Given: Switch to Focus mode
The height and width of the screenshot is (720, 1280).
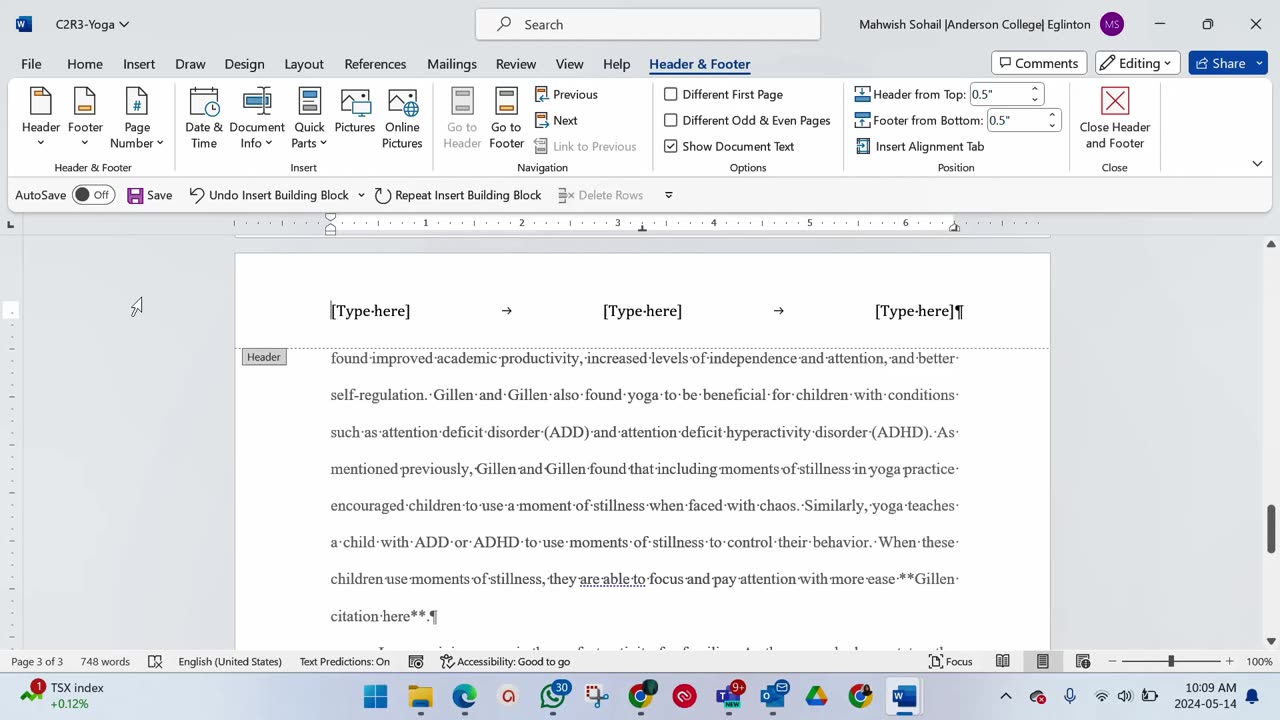Looking at the screenshot, I should [950, 661].
